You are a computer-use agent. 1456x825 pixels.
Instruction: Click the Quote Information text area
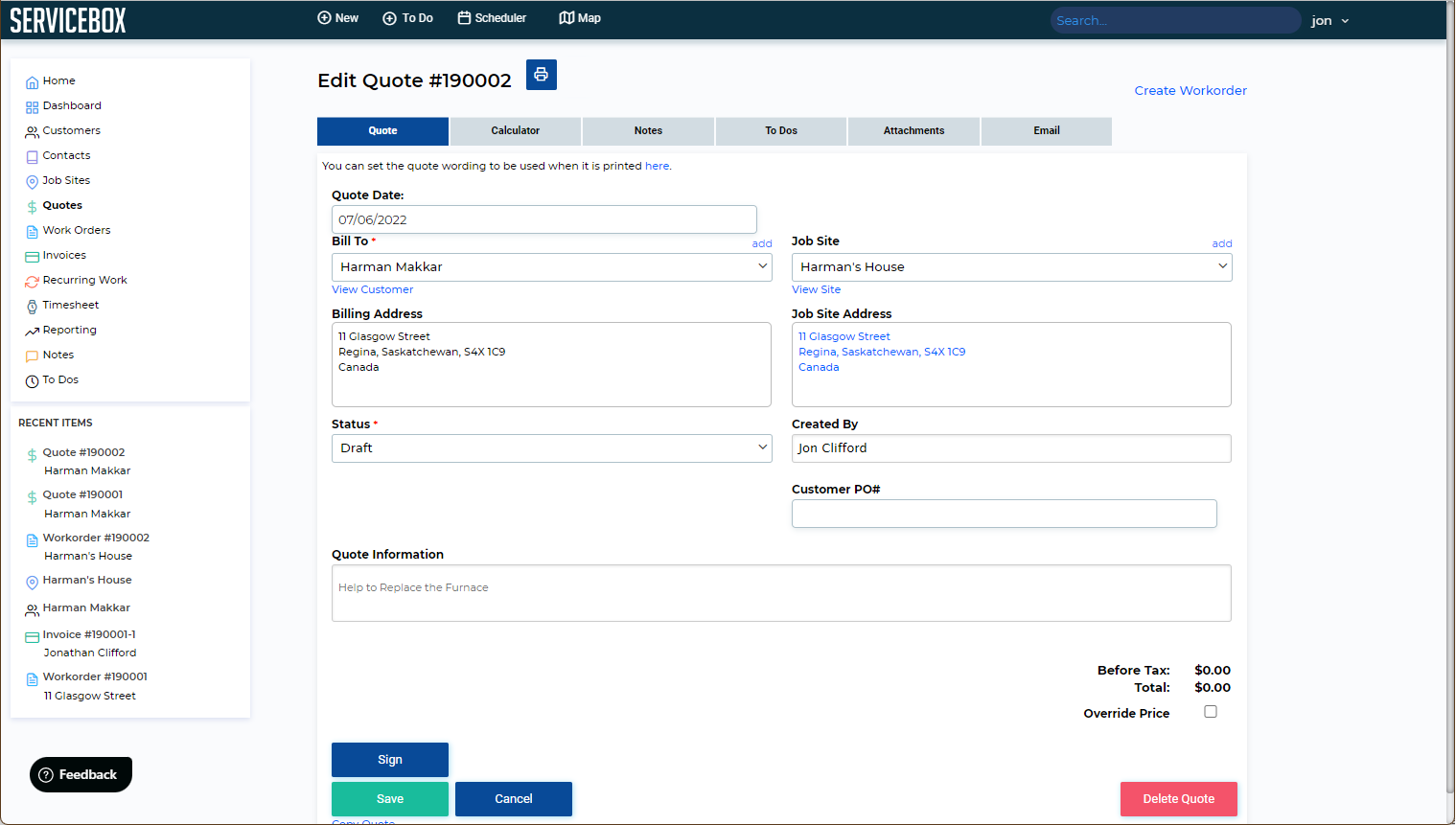click(781, 593)
